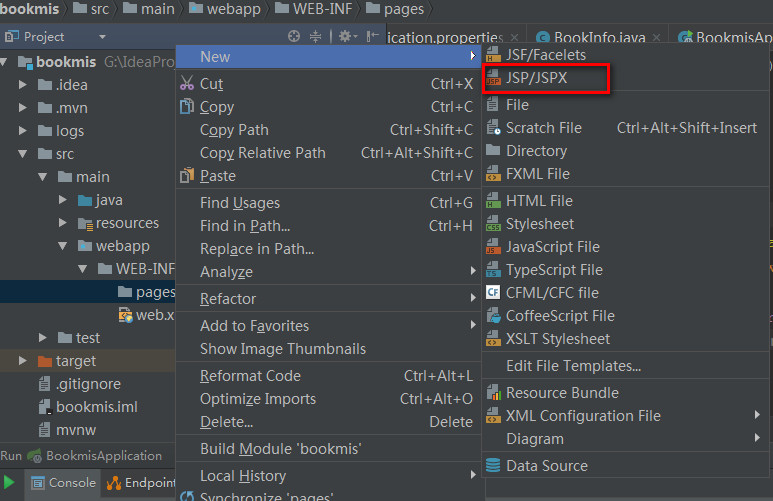Expand the test folder
Viewport: 773px width, 501px height.
[x=42, y=337]
